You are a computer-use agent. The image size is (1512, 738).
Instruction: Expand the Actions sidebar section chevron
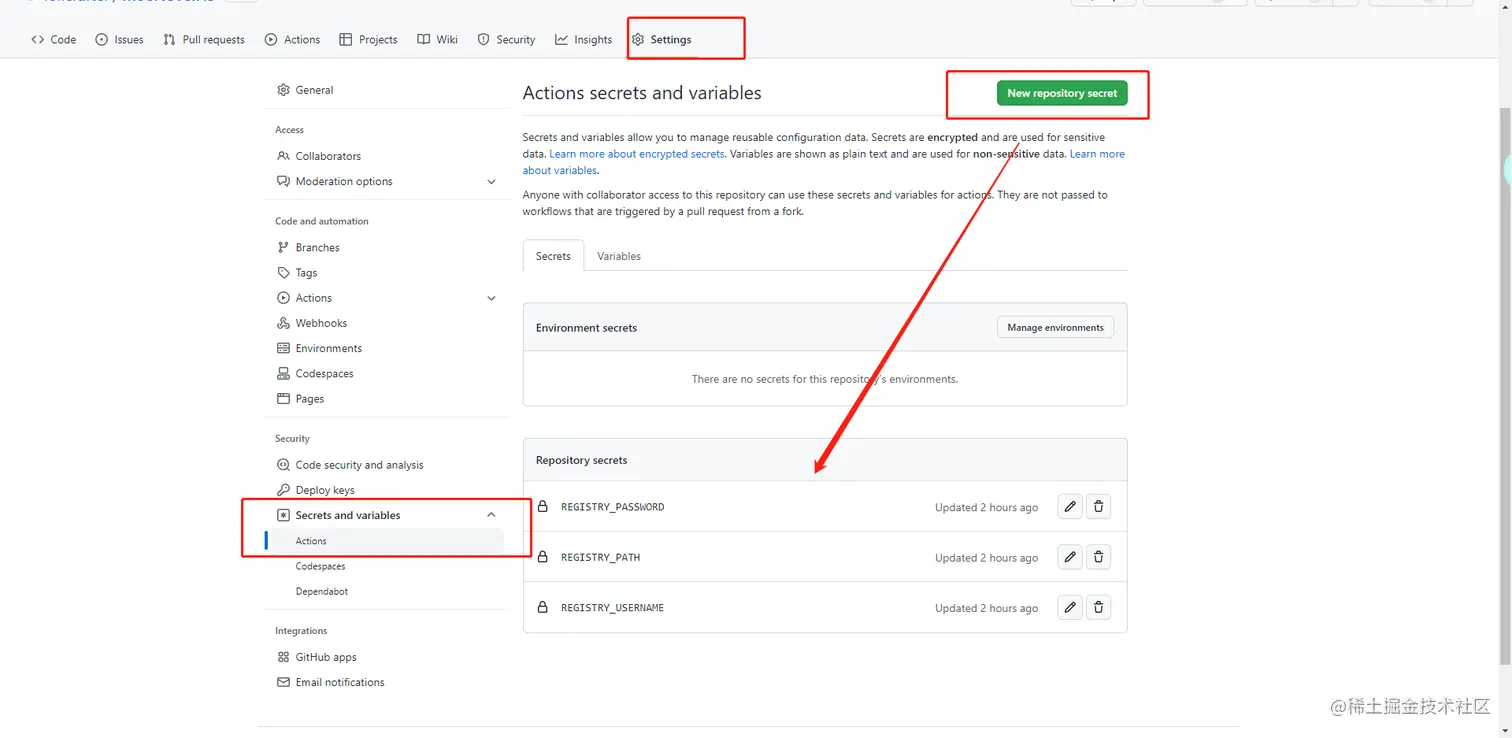[x=491, y=298]
